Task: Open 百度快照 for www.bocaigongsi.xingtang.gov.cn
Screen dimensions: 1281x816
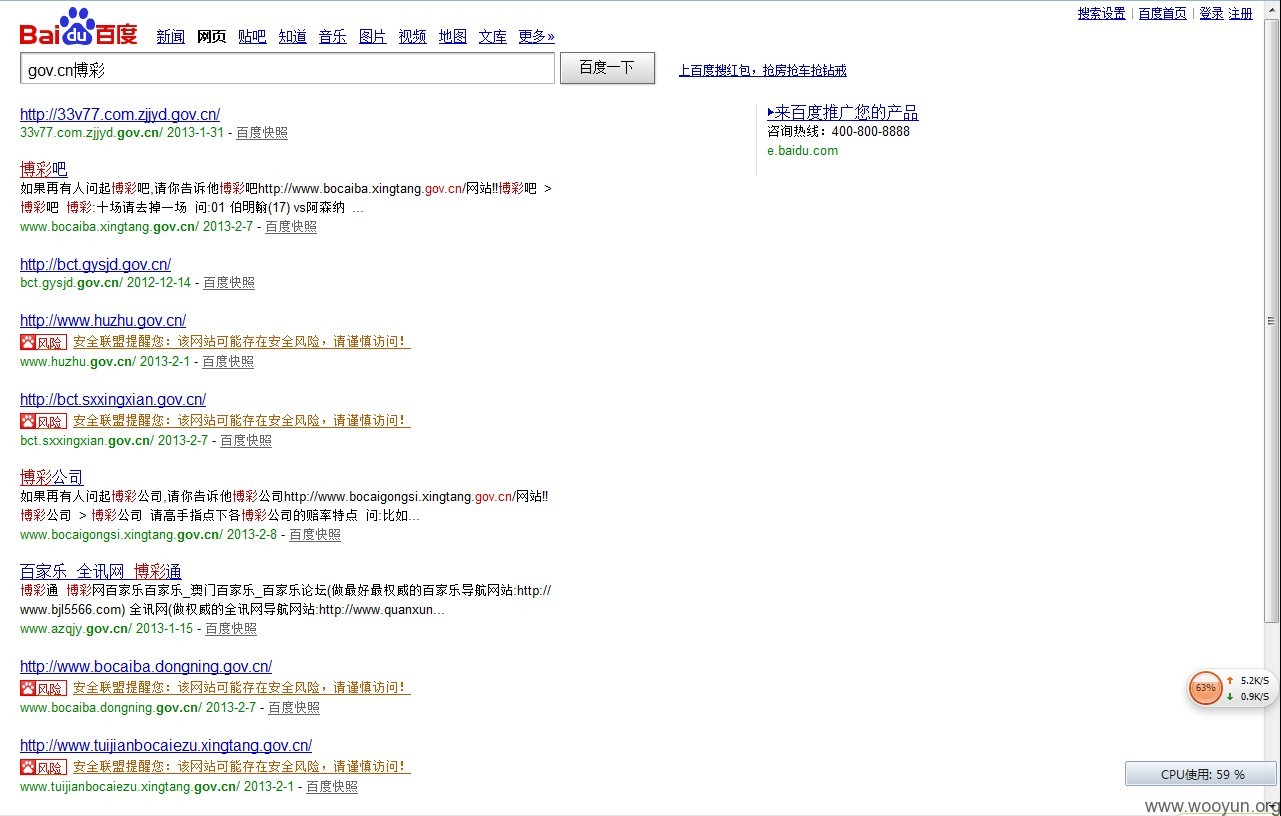Action: (x=315, y=535)
